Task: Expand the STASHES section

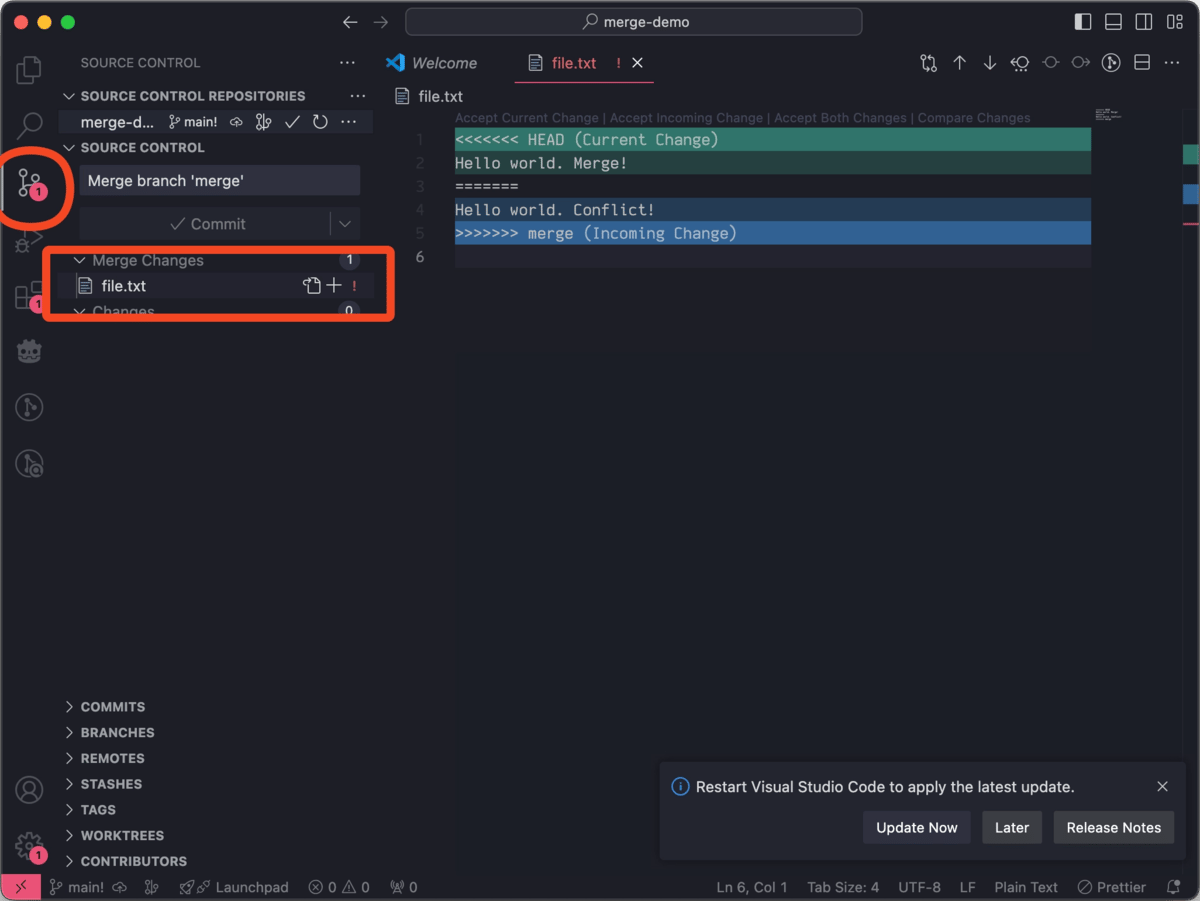Action: point(110,784)
